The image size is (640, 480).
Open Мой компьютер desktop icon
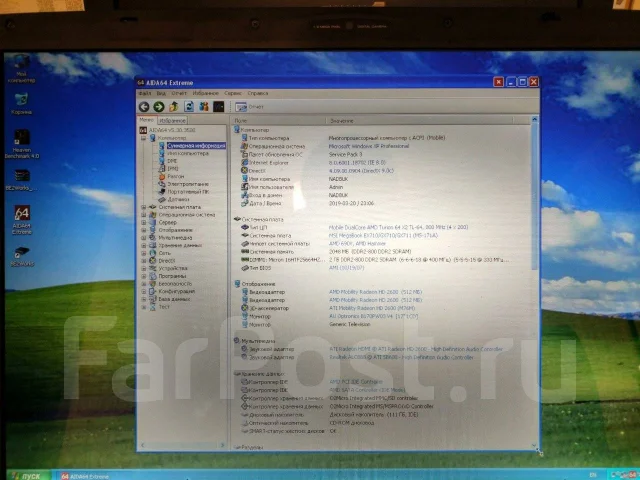(x=21, y=69)
